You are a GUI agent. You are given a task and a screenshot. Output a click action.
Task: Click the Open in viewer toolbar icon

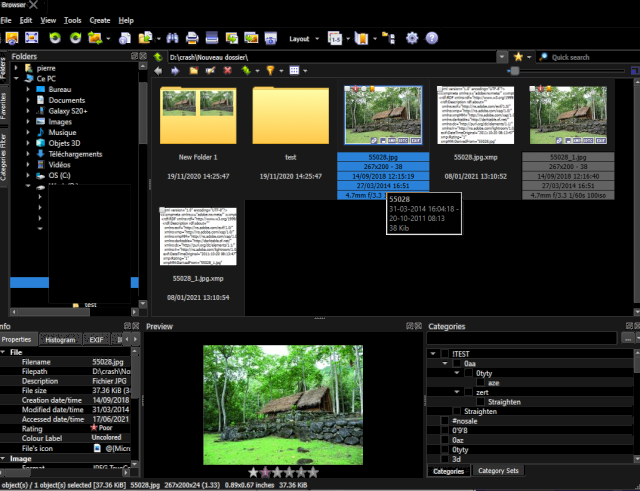point(12,38)
